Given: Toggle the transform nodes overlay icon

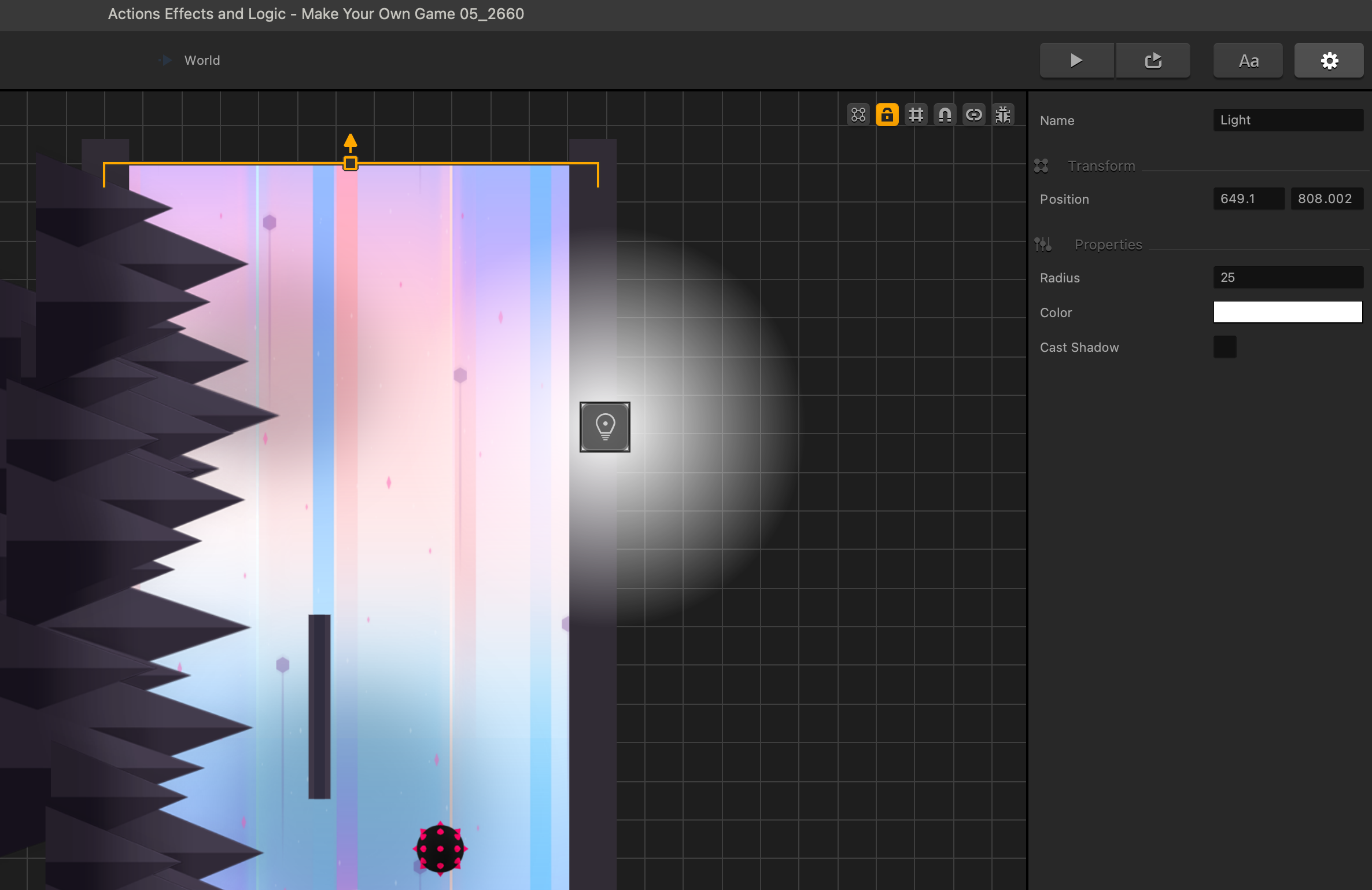Looking at the screenshot, I should 858,115.
